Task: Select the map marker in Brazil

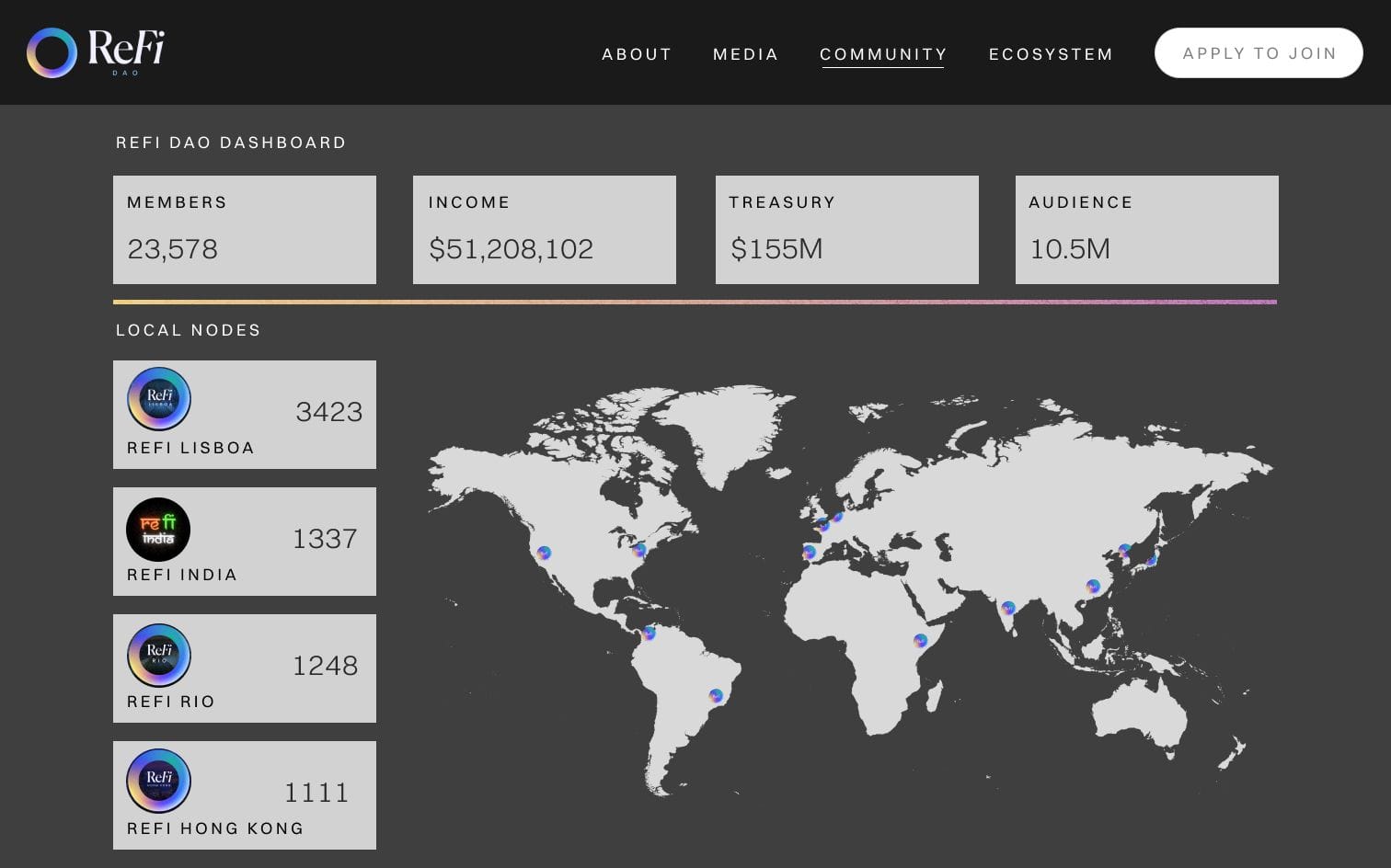Action: click(x=716, y=696)
